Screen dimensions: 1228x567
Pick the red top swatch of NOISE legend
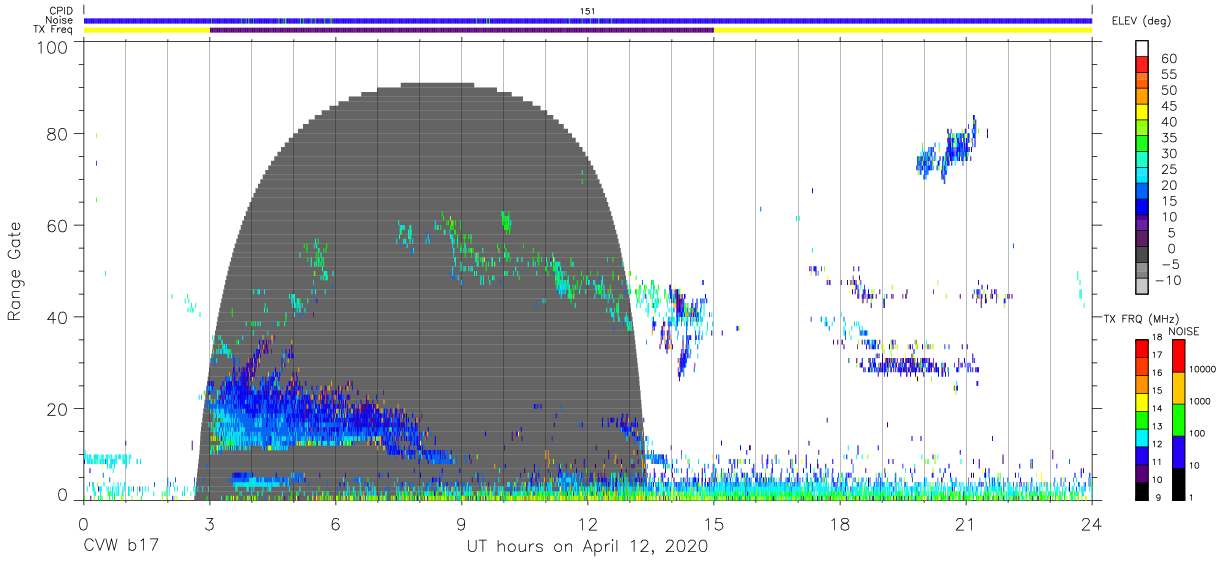pyautogui.click(x=1177, y=356)
